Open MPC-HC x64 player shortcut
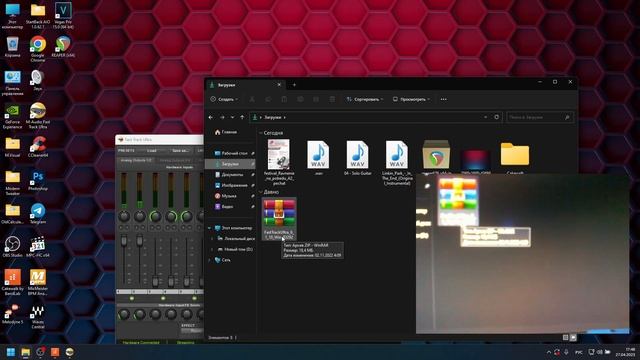This screenshot has width=640, height=360. click(38, 247)
